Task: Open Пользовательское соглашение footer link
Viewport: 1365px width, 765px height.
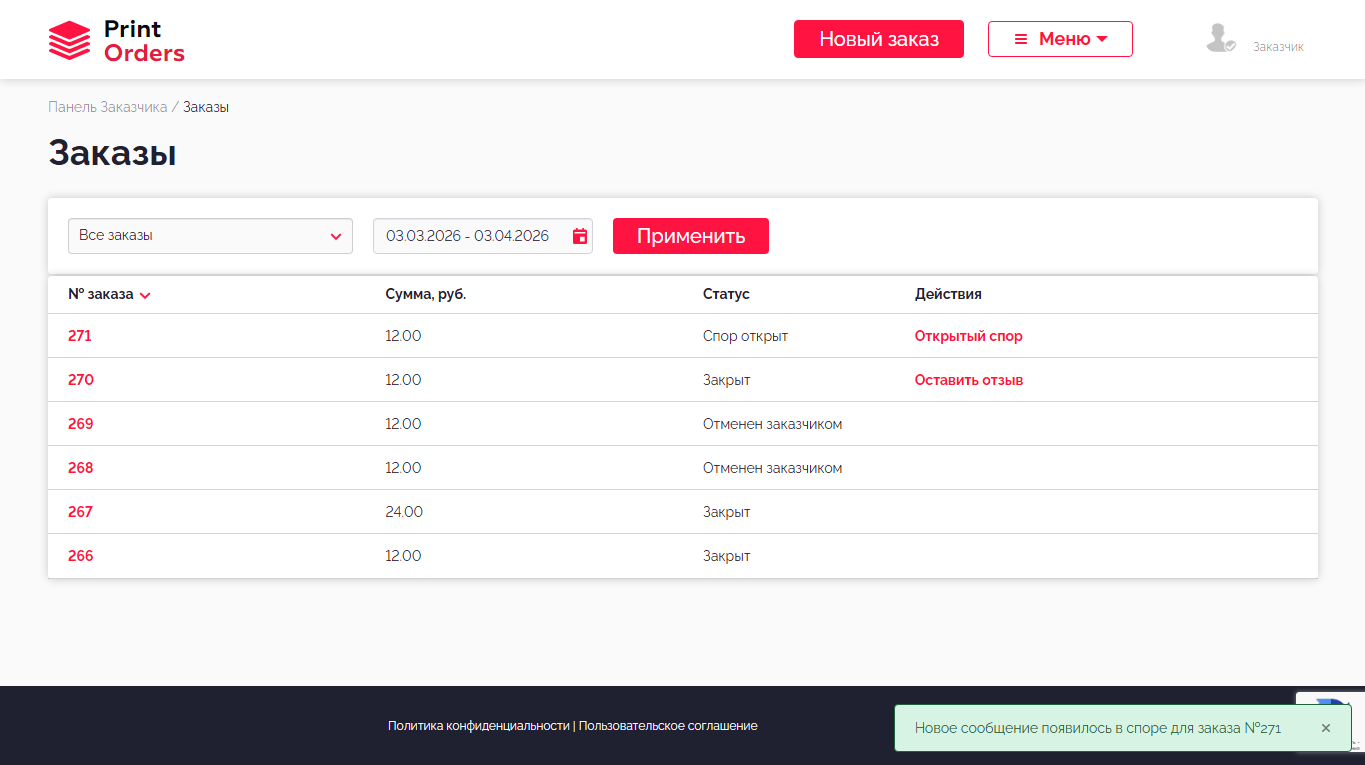Action: 668,726
